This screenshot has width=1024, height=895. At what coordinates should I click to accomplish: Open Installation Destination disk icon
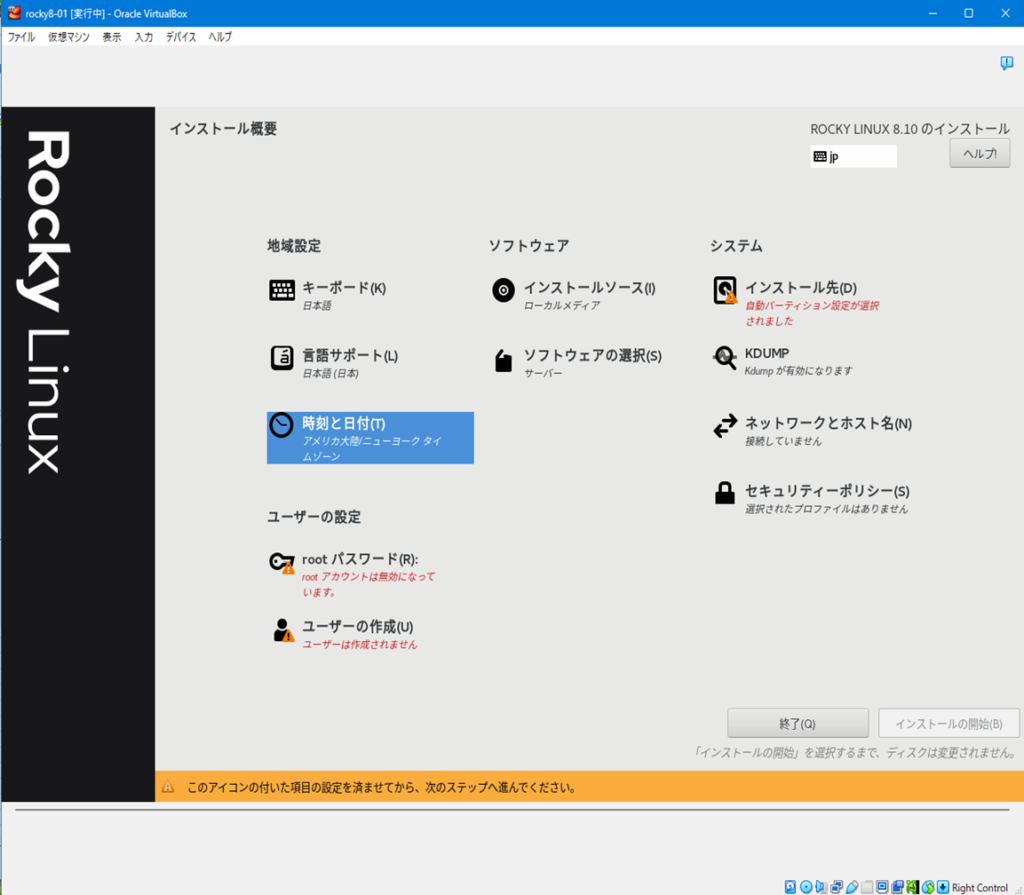pyautogui.click(x=725, y=290)
